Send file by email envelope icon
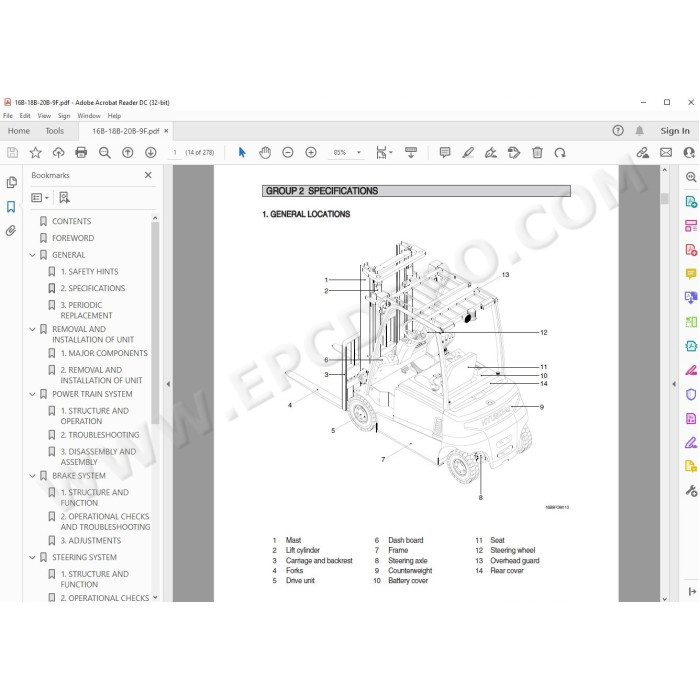Viewport: 700px width, 700px height. coord(666,153)
